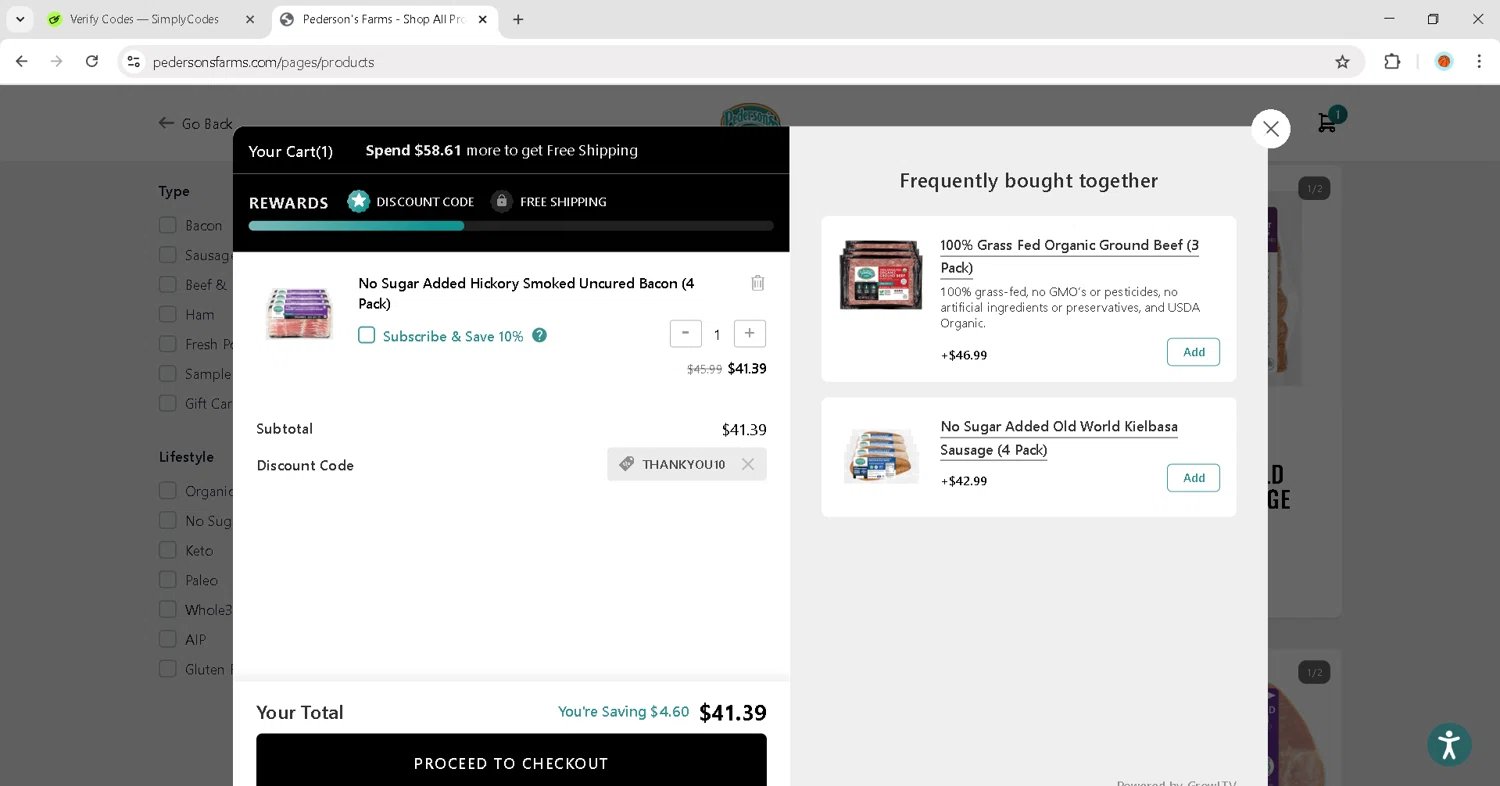Bookmark this page with star icon
This screenshot has width=1500, height=786.
pyautogui.click(x=1342, y=62)
